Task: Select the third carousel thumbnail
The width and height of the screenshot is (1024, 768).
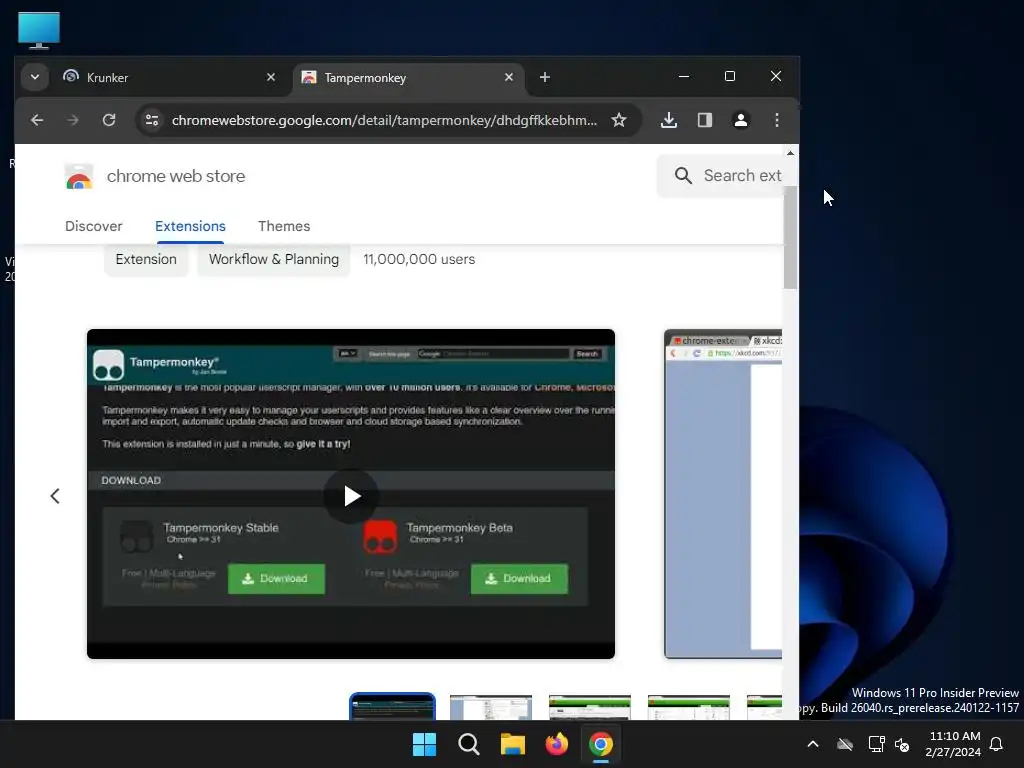Action: 590,707
